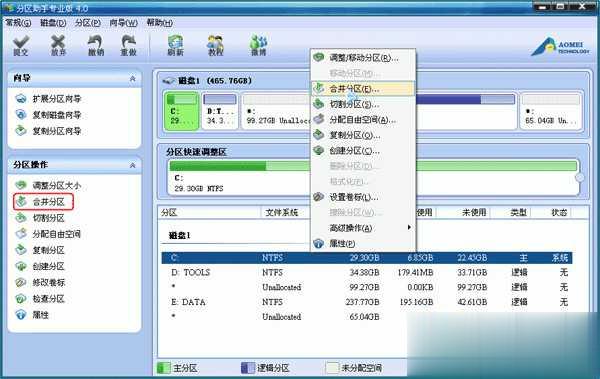
Task: Open the 微博 toolbar icon
Action: click(259, 46)
